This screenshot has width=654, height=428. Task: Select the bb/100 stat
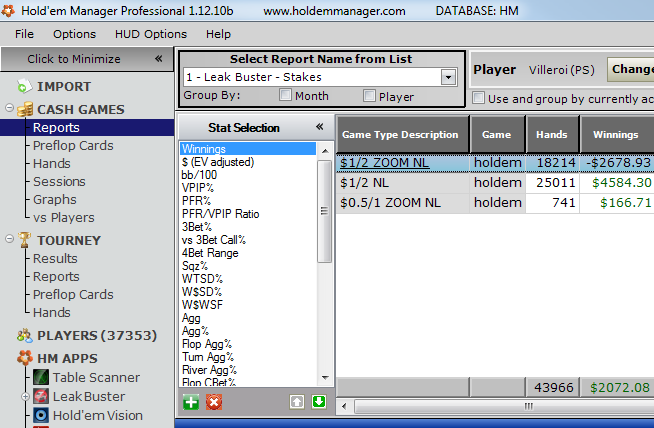199,175
